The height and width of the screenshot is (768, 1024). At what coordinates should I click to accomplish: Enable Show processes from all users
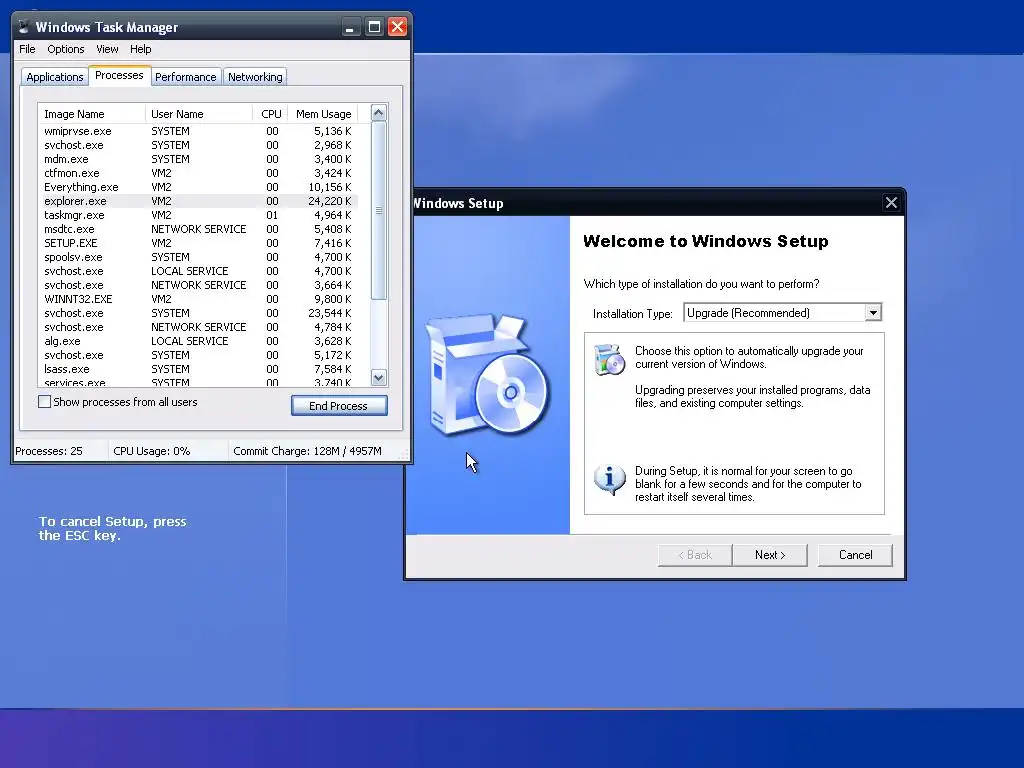[44, 402]
